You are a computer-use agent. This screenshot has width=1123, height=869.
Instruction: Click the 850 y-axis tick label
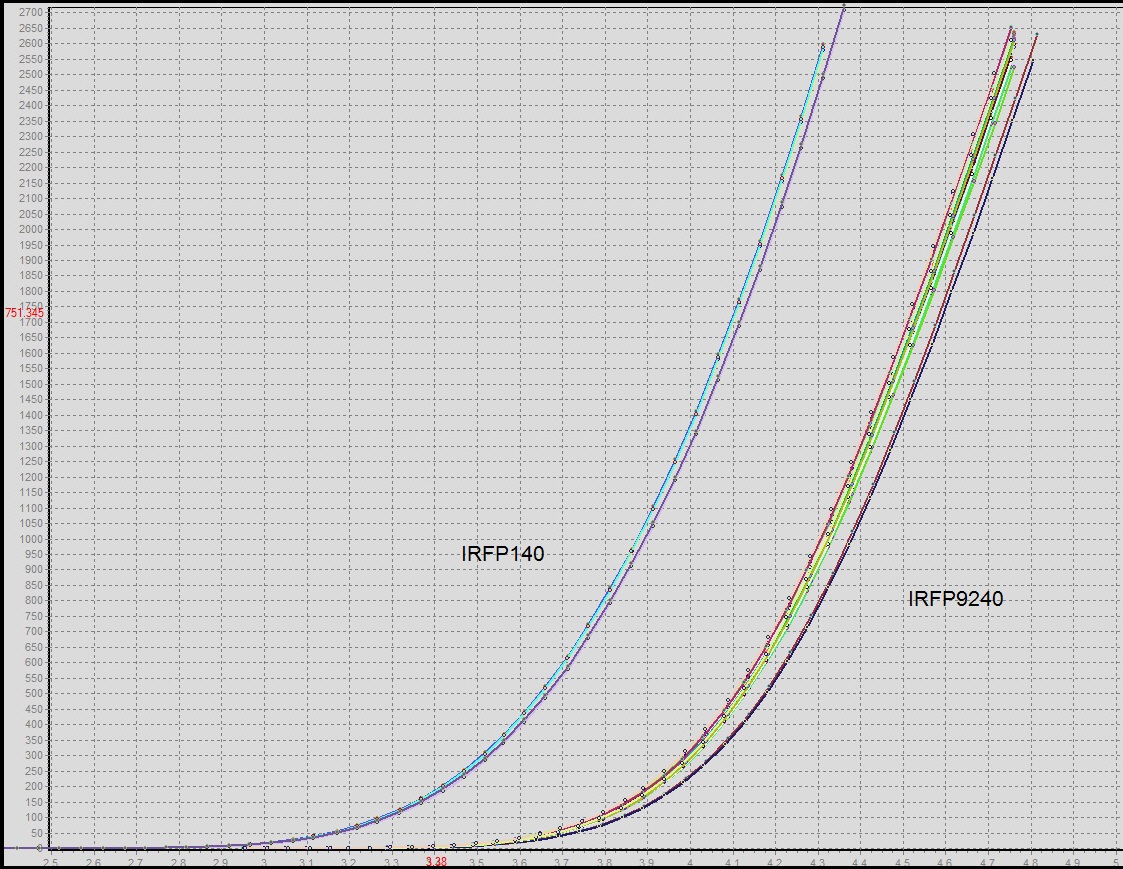33,585
